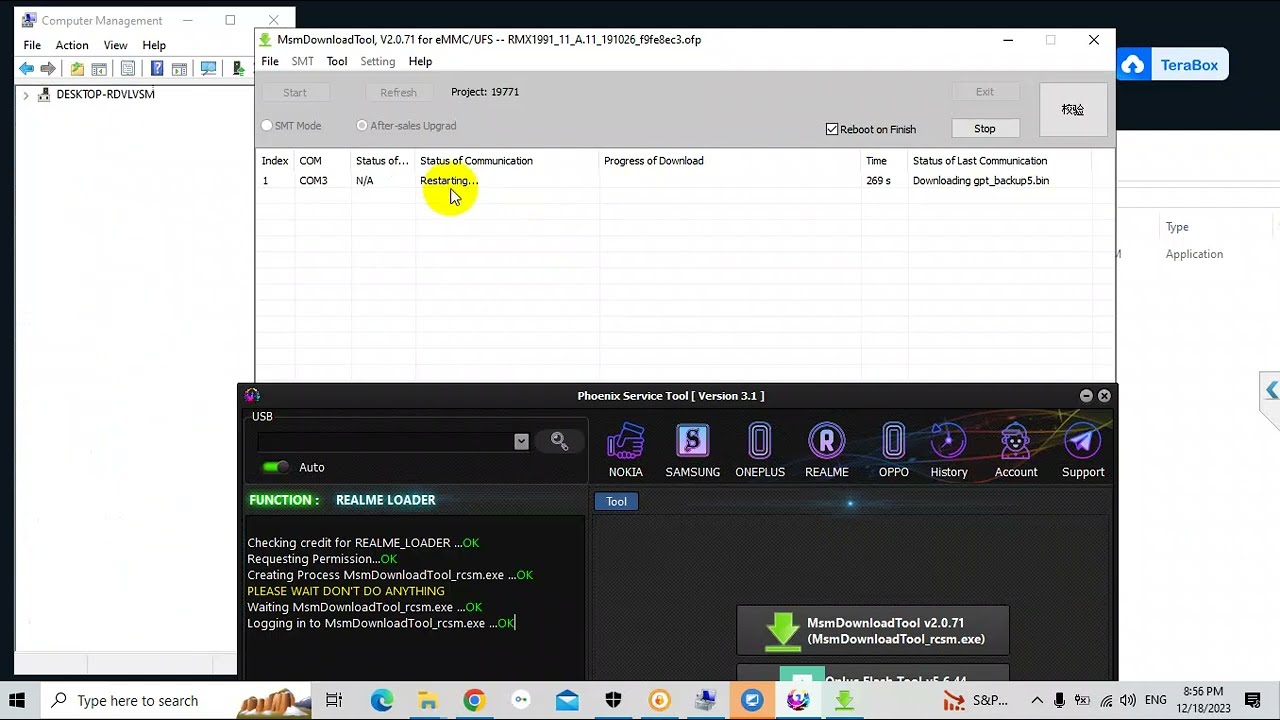
Task: Select DESKTOP-RDVLVSM in the tree
Action: point(105,95)
